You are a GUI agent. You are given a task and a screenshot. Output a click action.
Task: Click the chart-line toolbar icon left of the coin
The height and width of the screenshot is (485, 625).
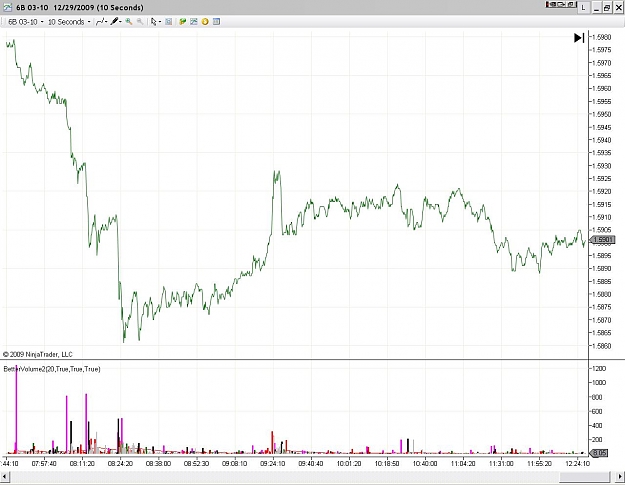click(194, 22)
